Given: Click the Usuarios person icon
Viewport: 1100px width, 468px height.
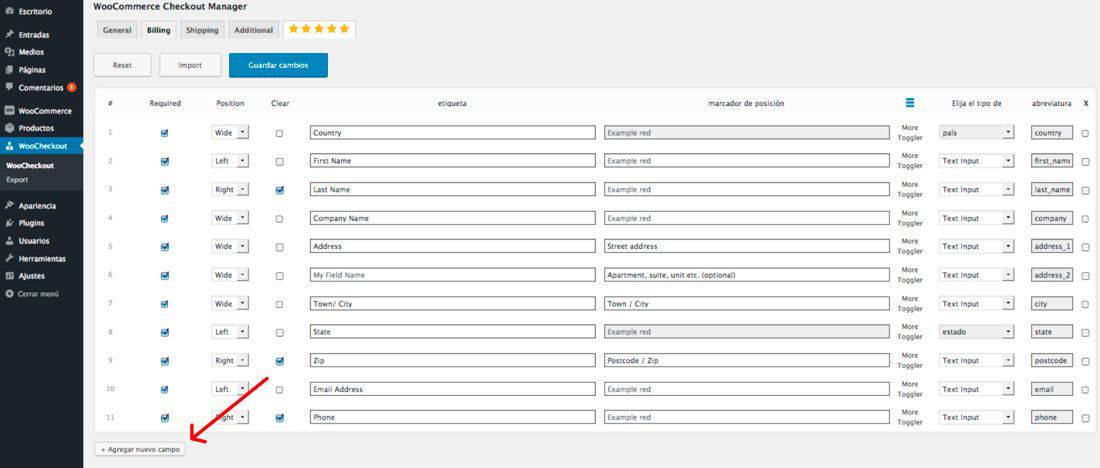Looking at the screenshot, I should coord(9,241).
